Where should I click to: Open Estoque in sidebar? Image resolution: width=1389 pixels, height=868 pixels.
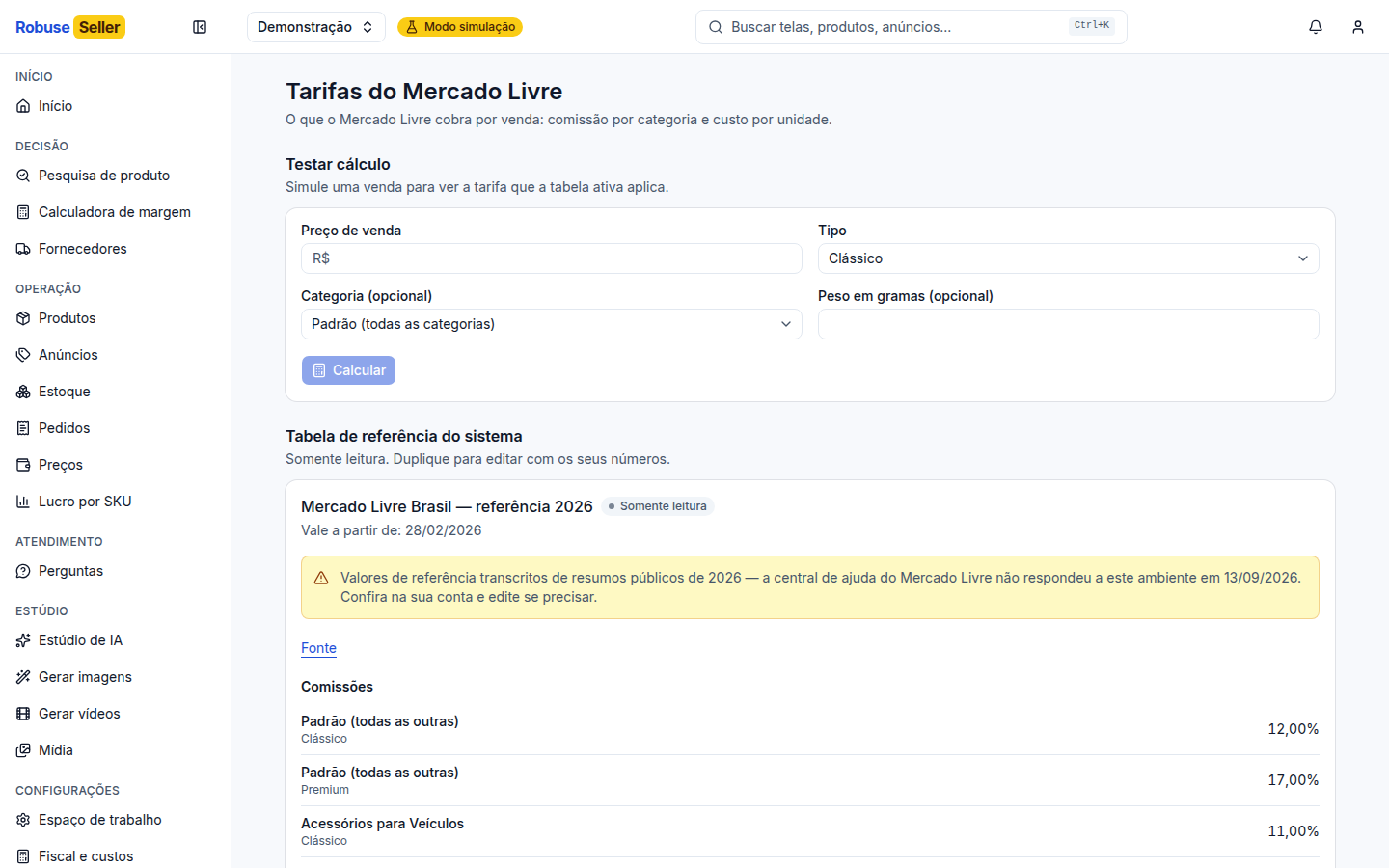pyautogui.click(x=116, y=392)
